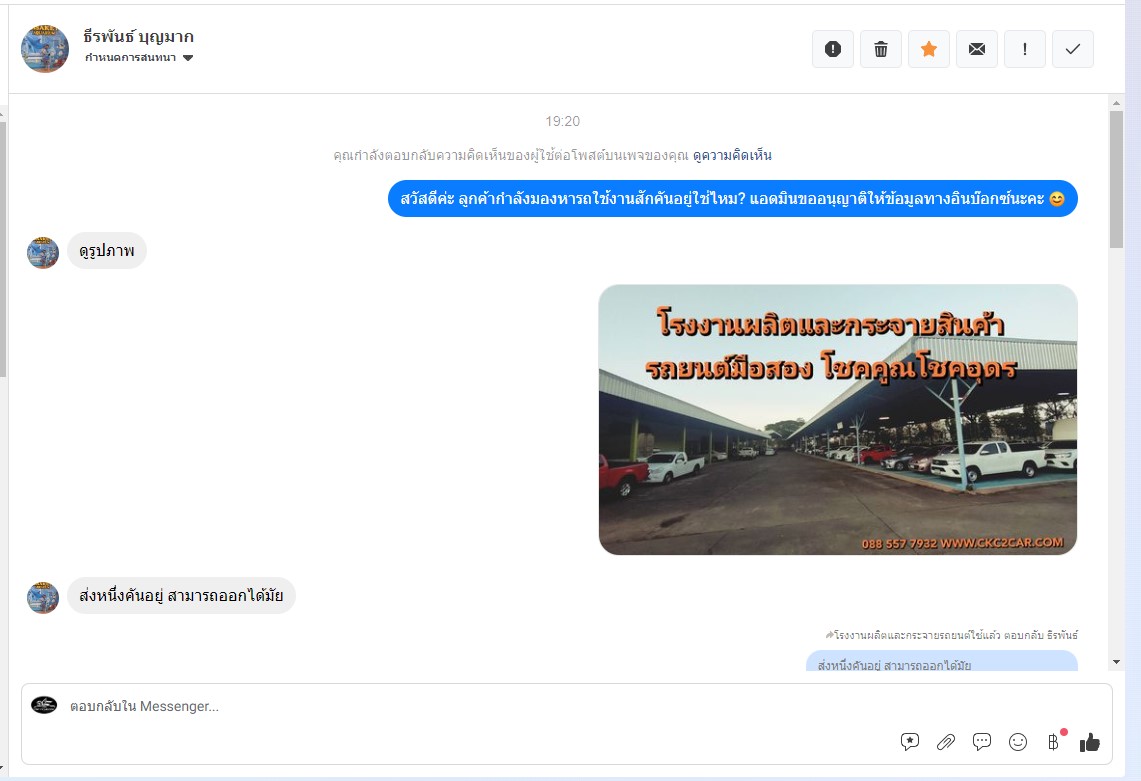Image resolution: width=1141 pixels, height=781 pixels.
Task: Open the emoji smiley picker
Action: pyautogui.click(x=1018, y=742)
